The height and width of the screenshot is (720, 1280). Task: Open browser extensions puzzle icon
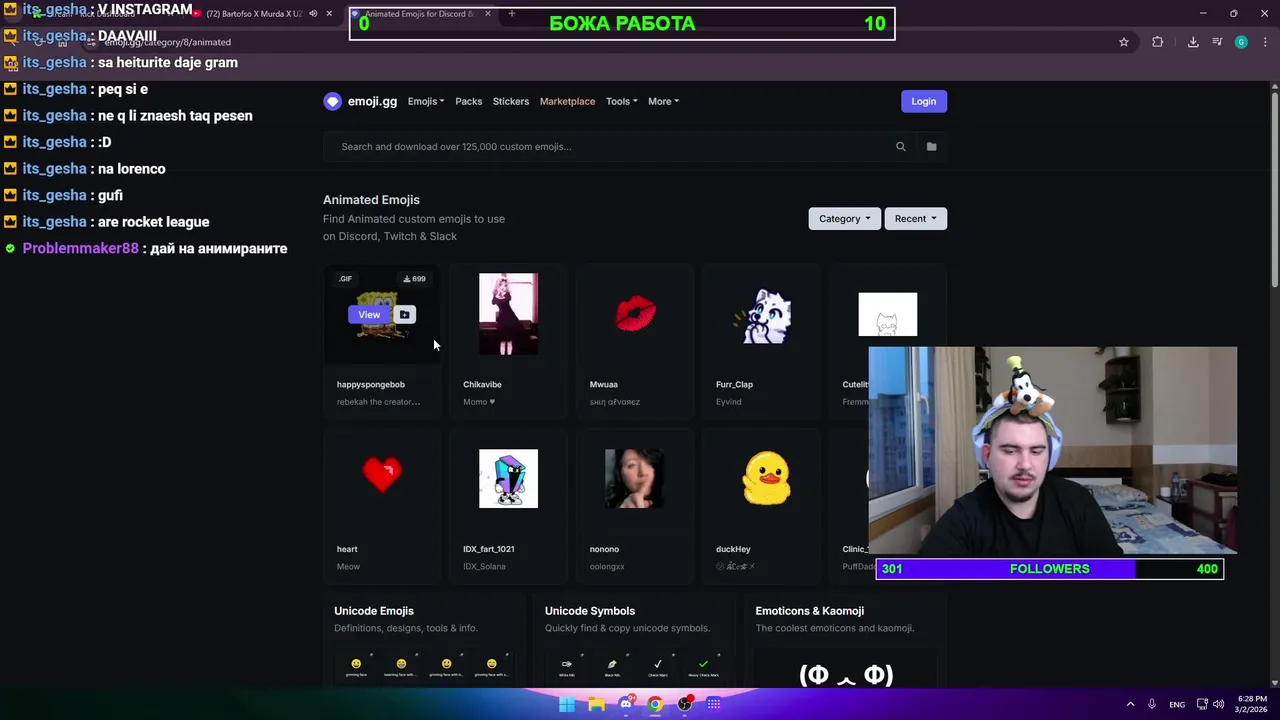pos(1158,42)
